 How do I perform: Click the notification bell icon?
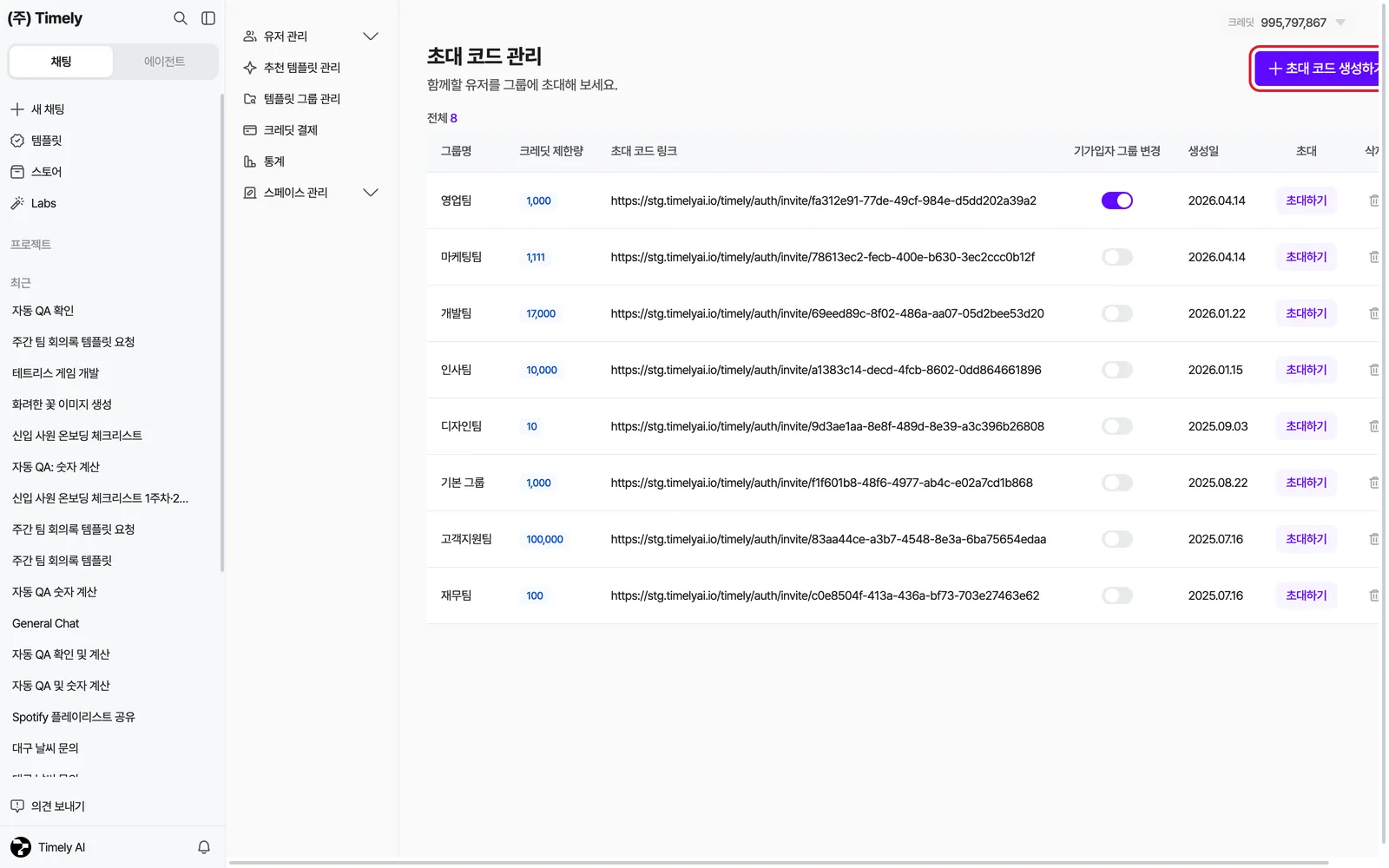point(204,847)
